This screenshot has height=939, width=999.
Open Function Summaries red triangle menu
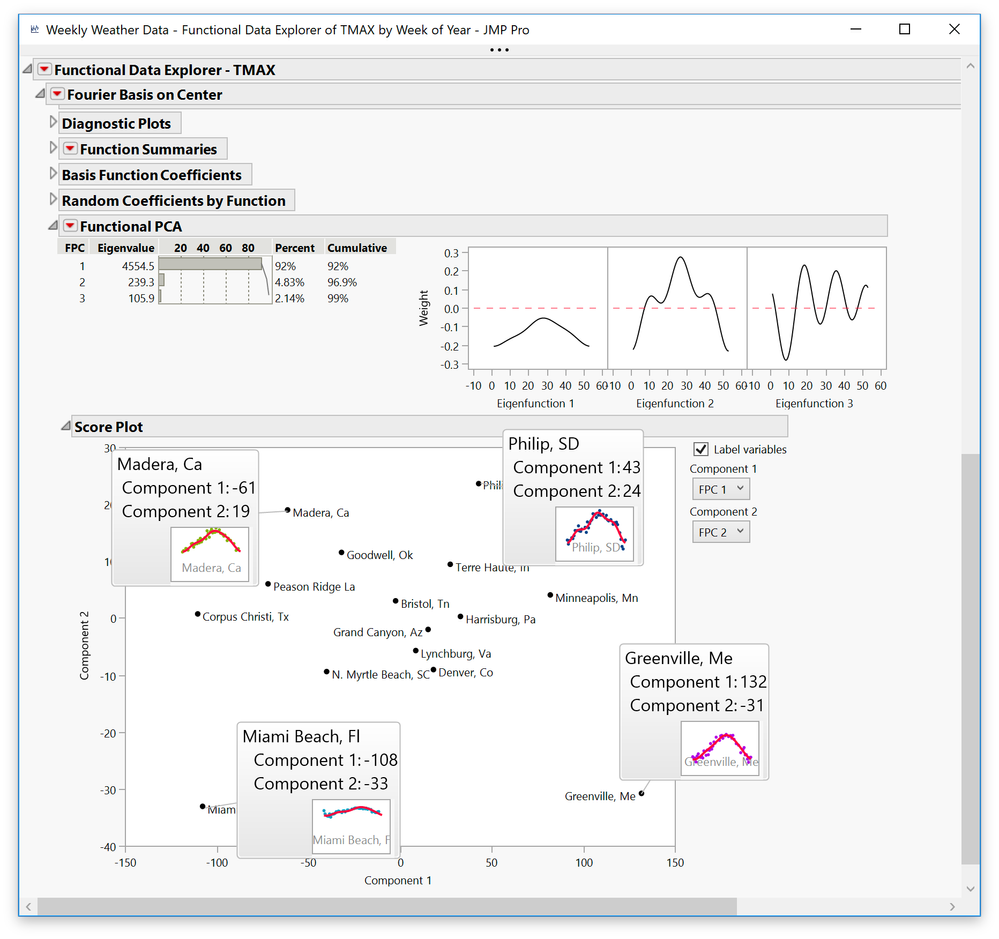pos(70,148)
